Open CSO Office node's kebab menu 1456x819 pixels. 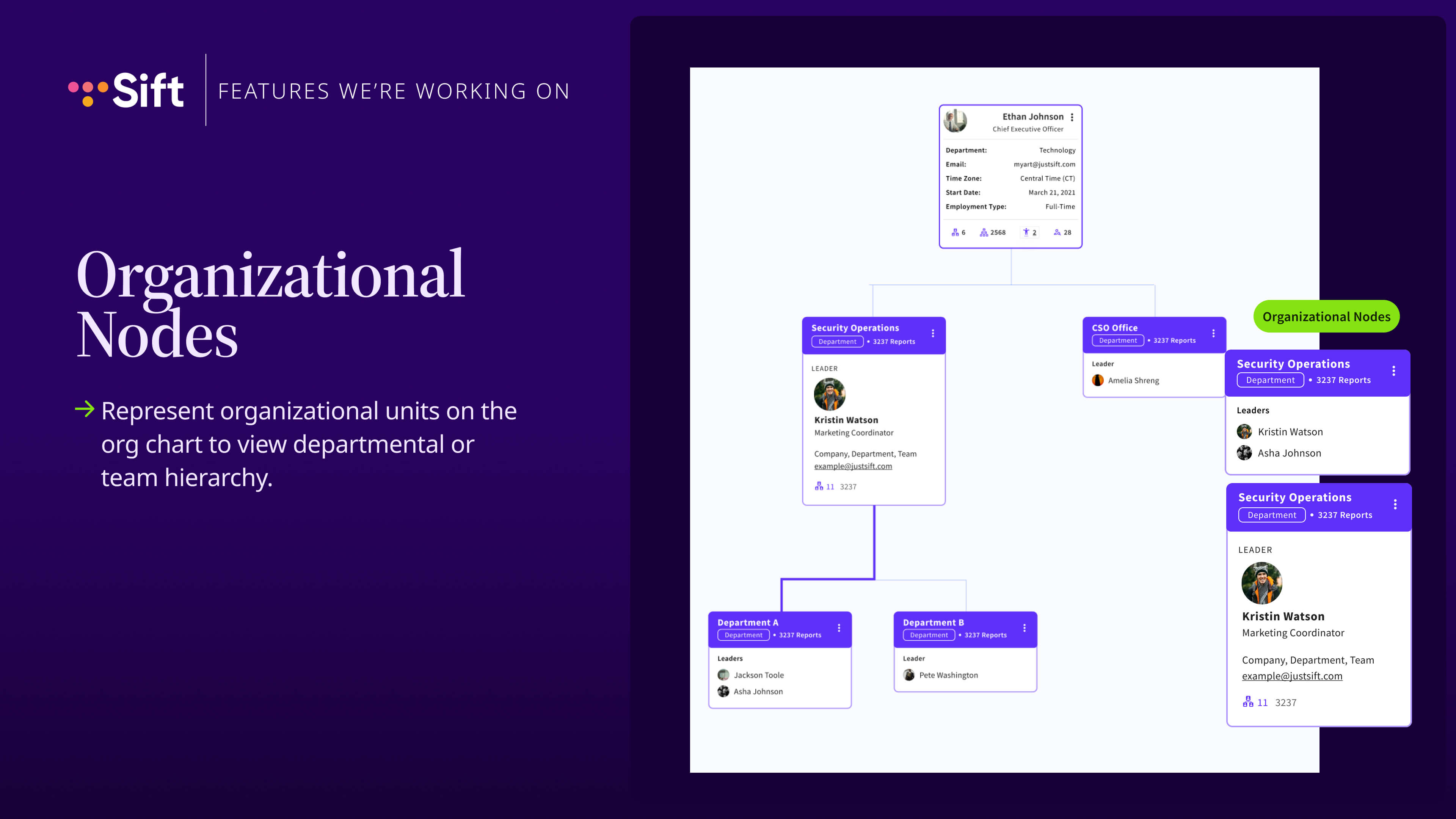tap(1213, 334)
